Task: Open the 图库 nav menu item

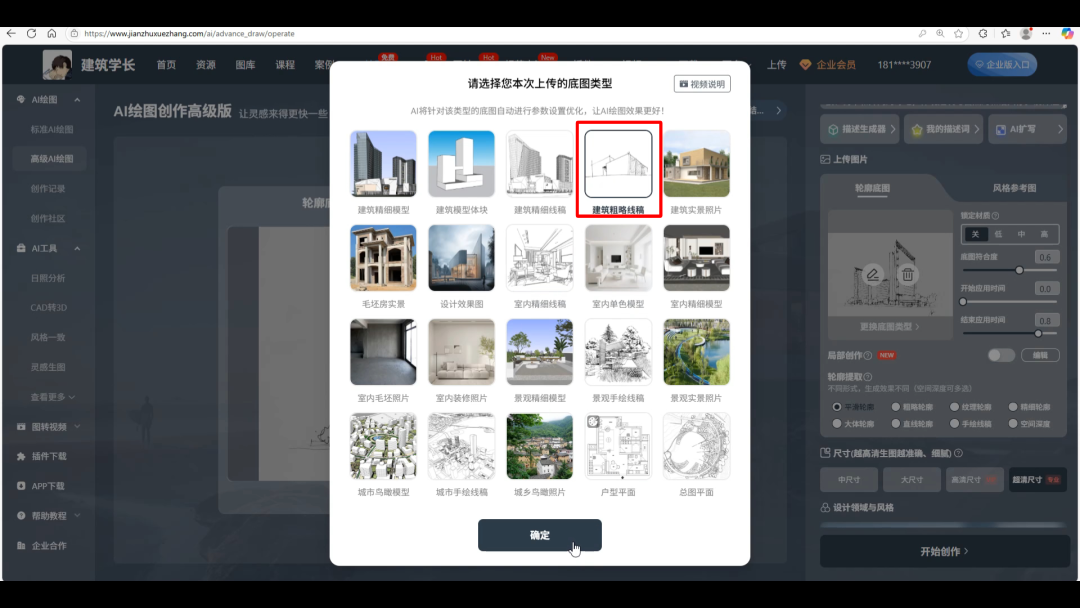Action: pyautogui.click(x=245, y=65)
